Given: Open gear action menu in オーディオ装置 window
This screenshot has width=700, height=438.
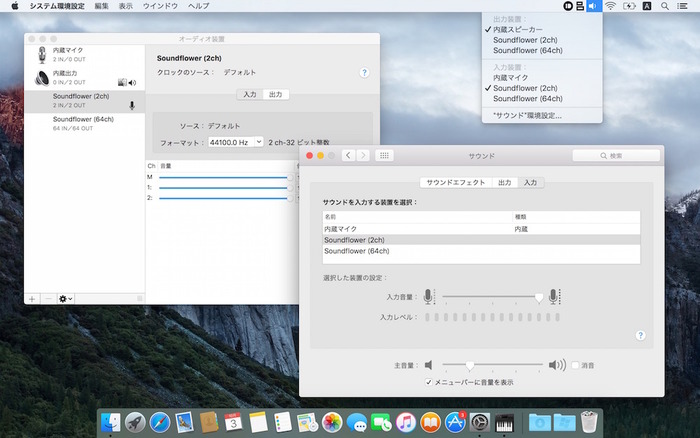Looking at the screenshot, I should (x=66, y=299).
